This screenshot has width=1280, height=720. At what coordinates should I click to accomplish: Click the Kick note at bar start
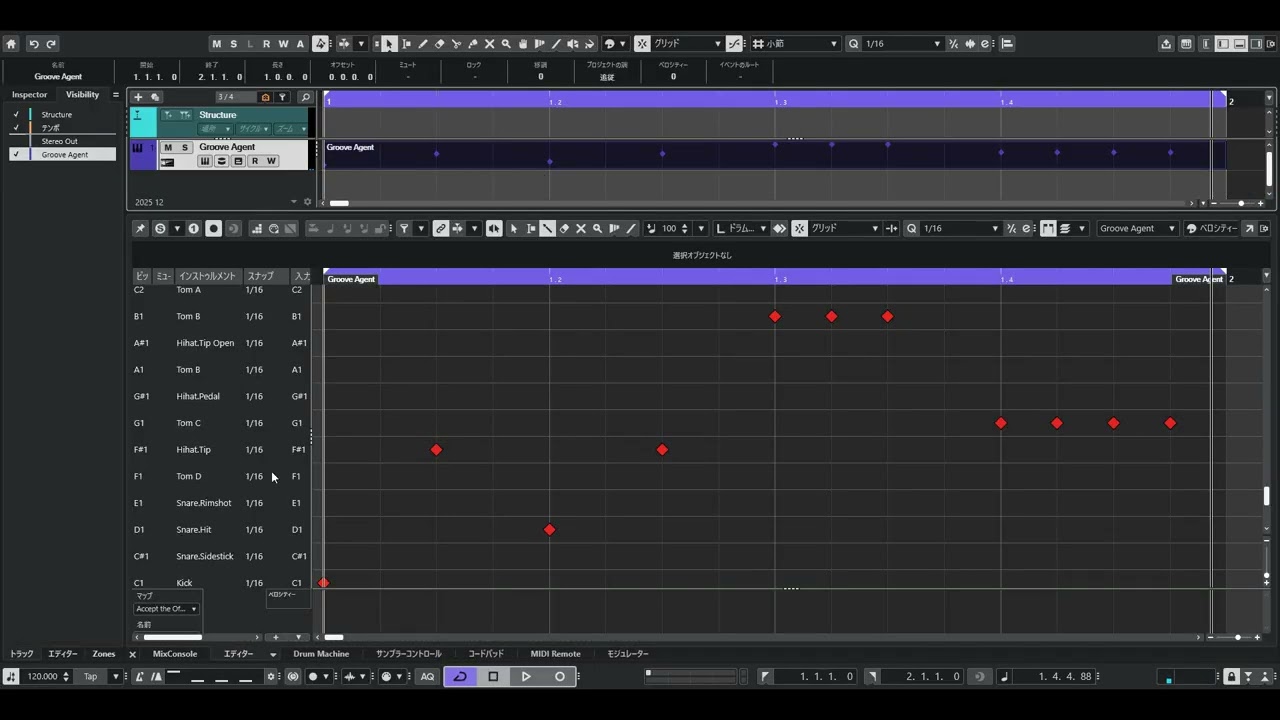coord(323,583)
